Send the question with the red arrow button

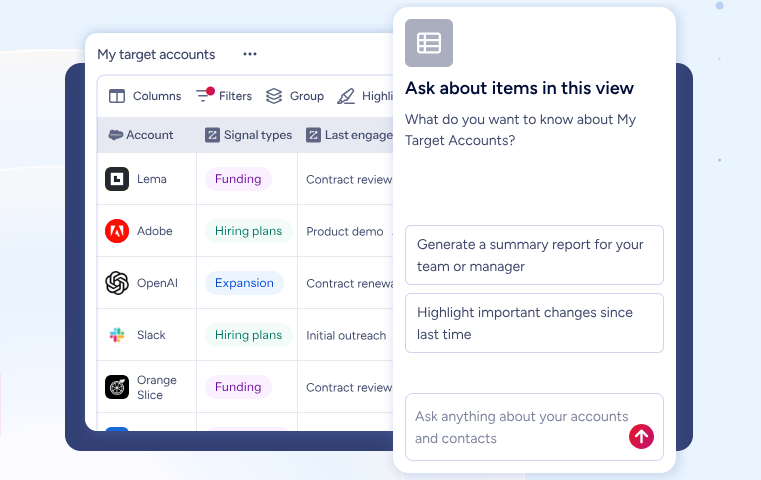641,436
